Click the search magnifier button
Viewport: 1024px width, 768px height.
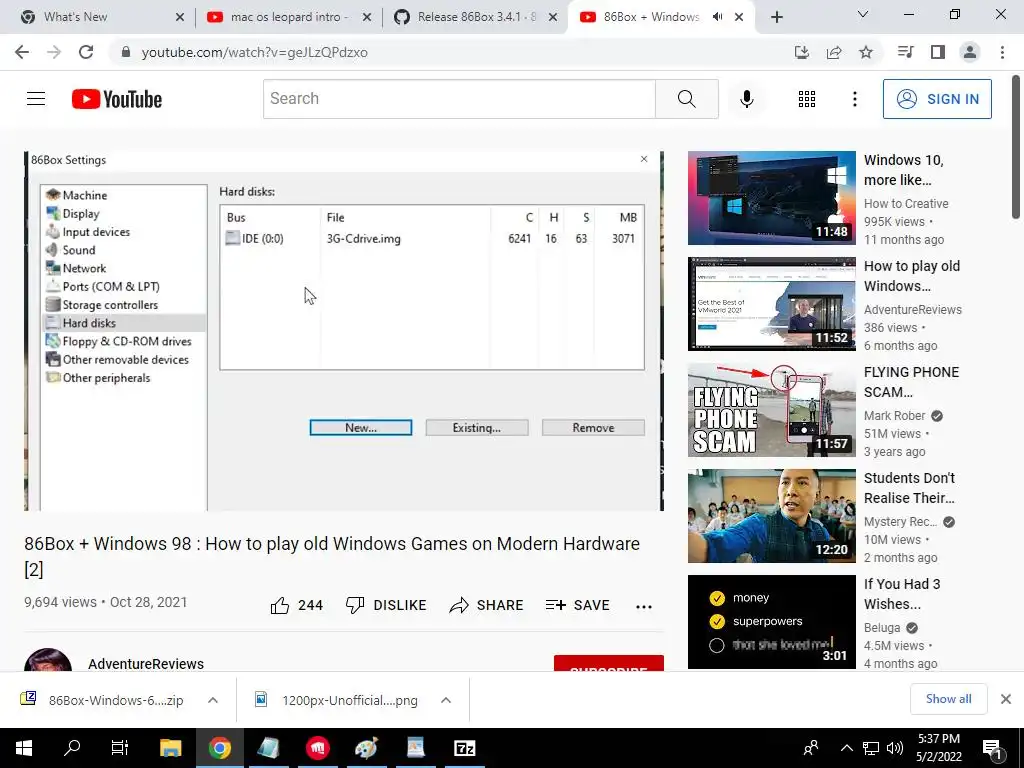(686, 99)
